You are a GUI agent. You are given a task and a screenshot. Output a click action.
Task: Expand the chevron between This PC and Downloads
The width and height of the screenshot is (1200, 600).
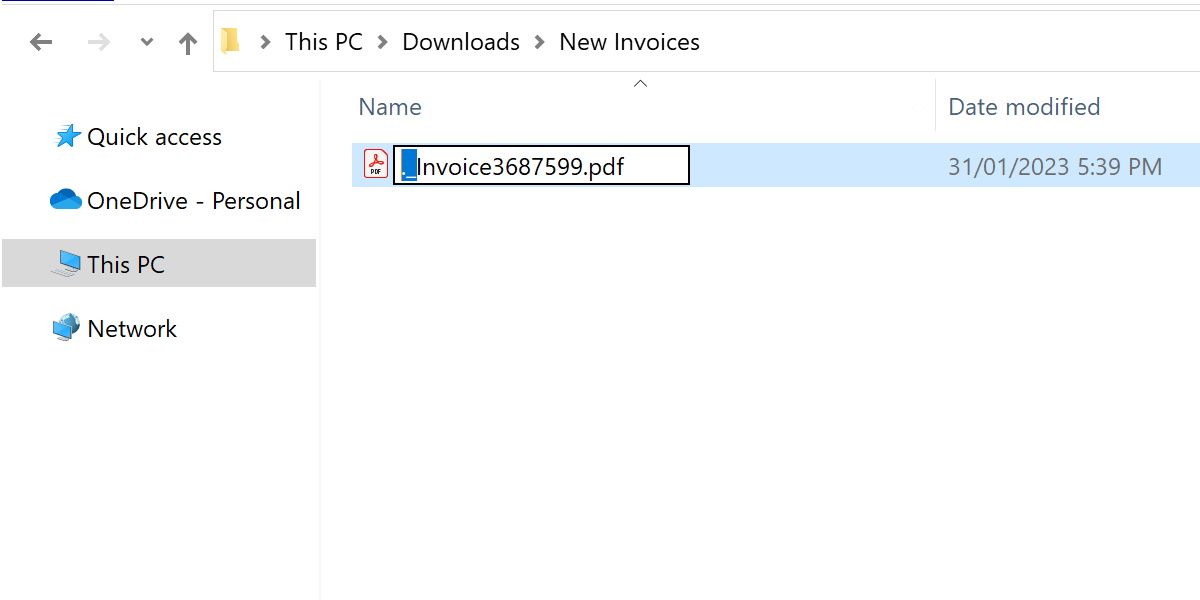tap(383, 42)
